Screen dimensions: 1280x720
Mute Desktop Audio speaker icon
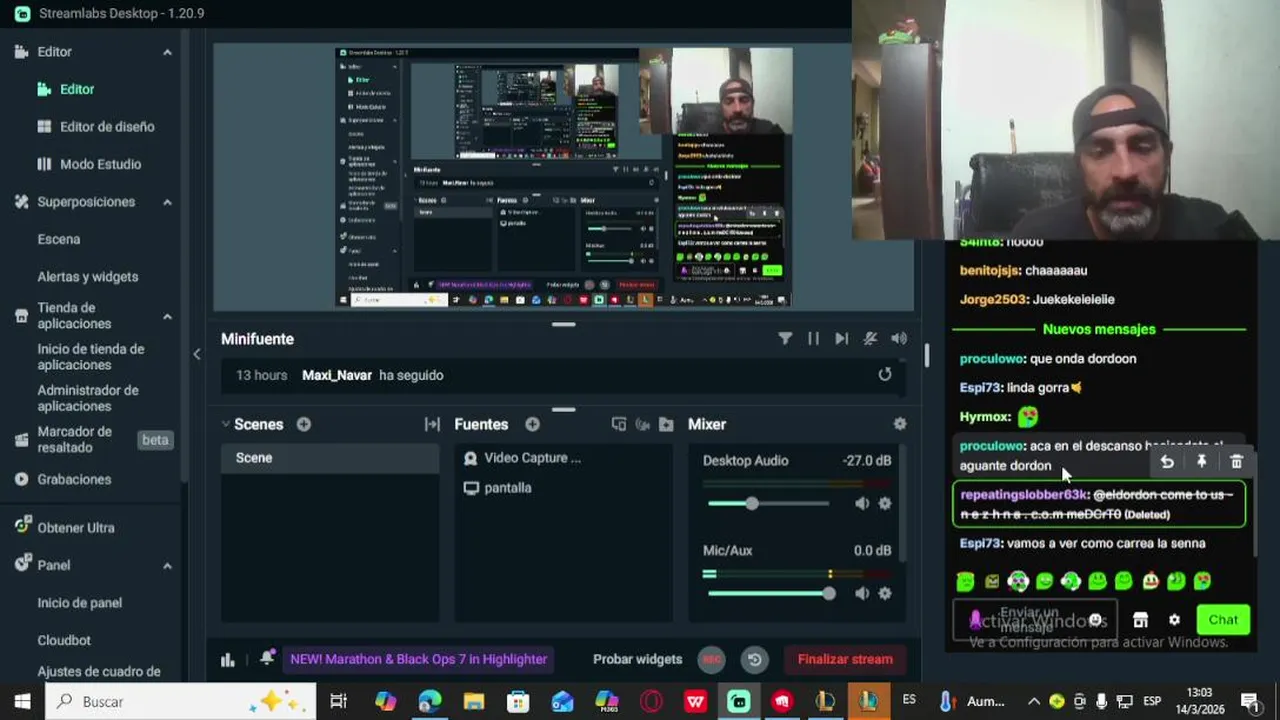862,503
